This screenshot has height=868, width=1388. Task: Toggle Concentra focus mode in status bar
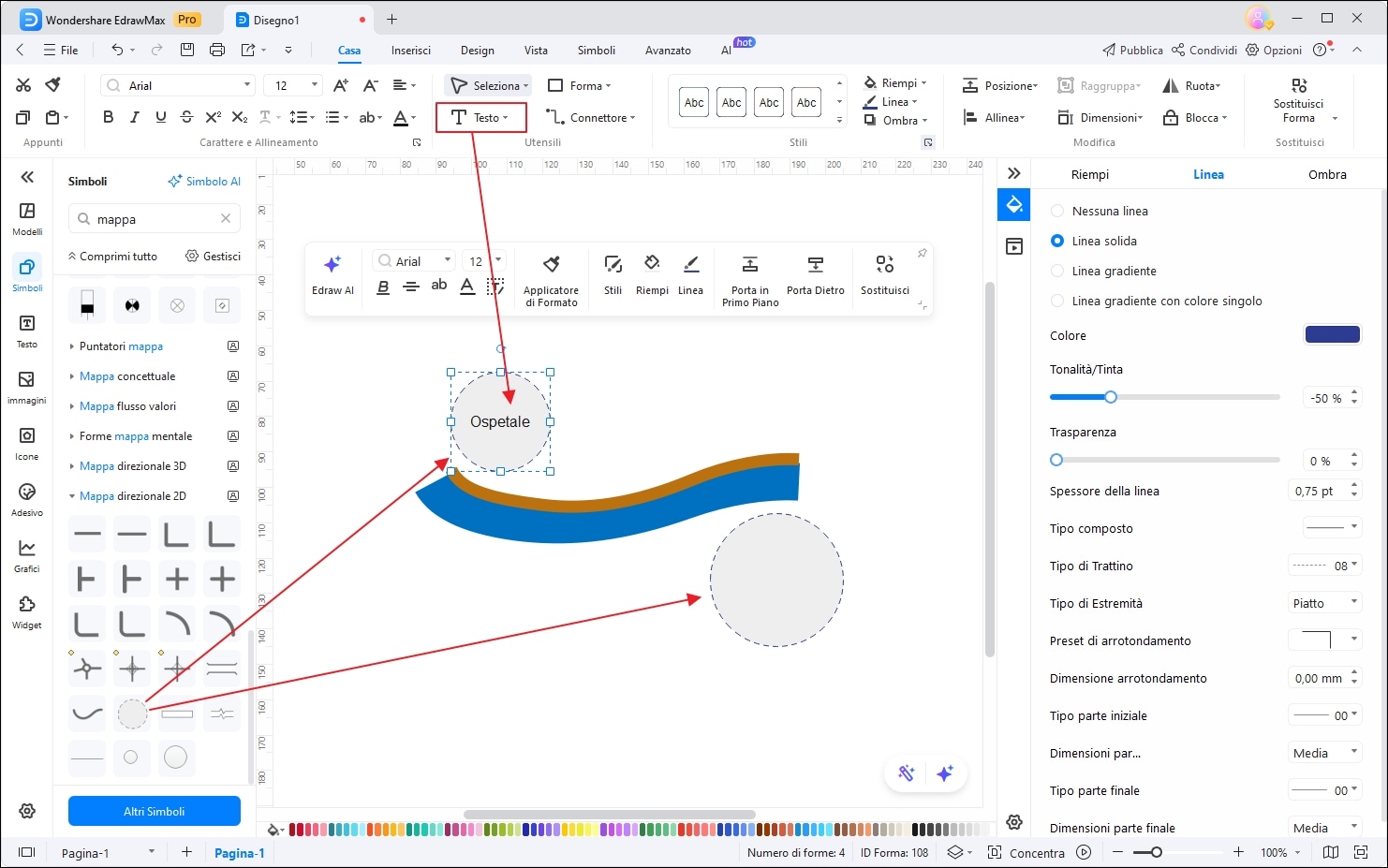1026,853
